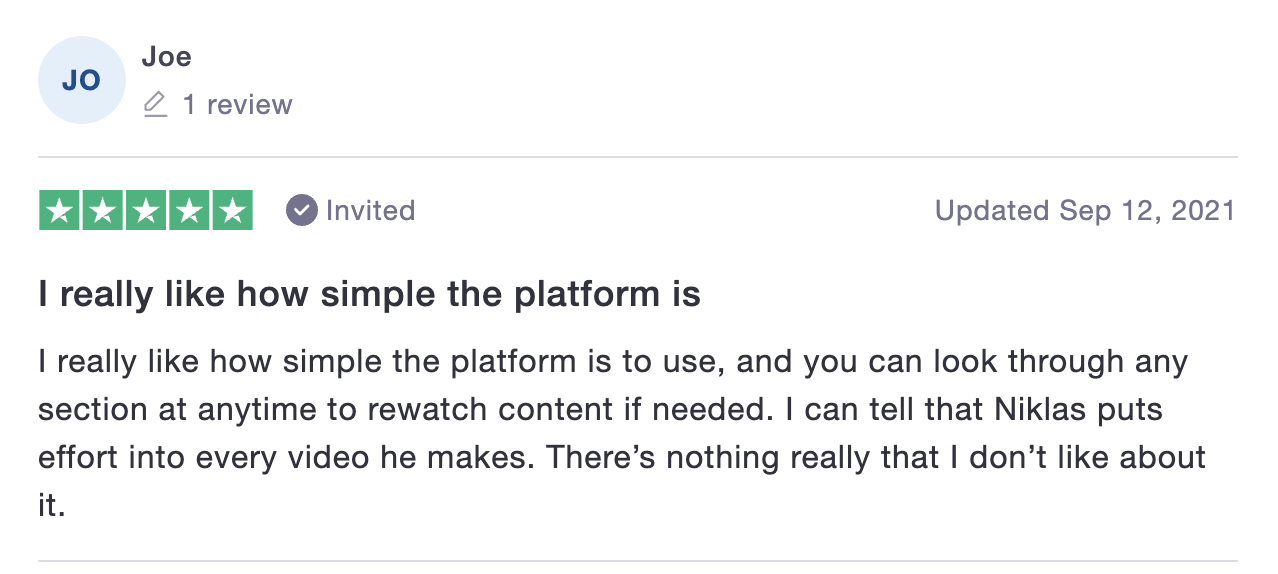Image resolution: width=1278 pixels, height=574 pixels.
Task: Click the 'Invited' label text
Action: [370, 210]
